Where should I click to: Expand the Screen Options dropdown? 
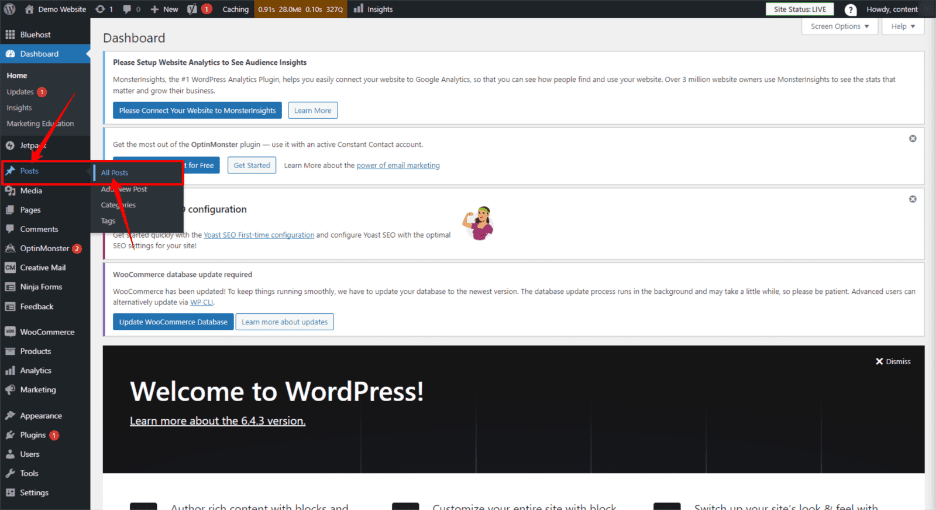pos(840,27)
